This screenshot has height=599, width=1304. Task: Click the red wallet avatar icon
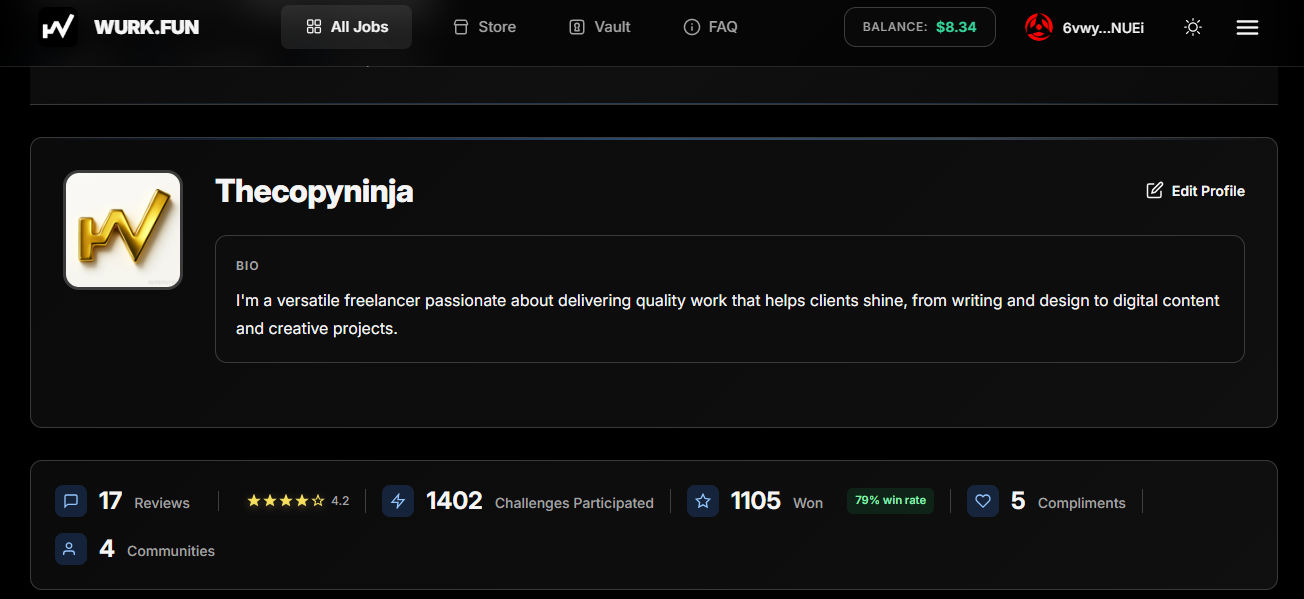pos(1039,27)
